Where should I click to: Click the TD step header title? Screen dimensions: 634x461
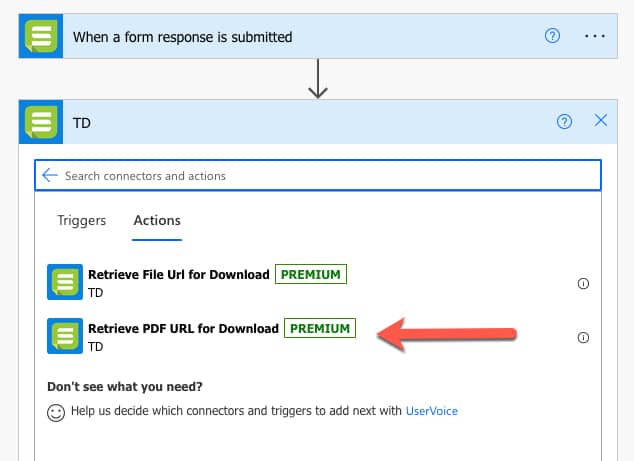coord(82,123)
